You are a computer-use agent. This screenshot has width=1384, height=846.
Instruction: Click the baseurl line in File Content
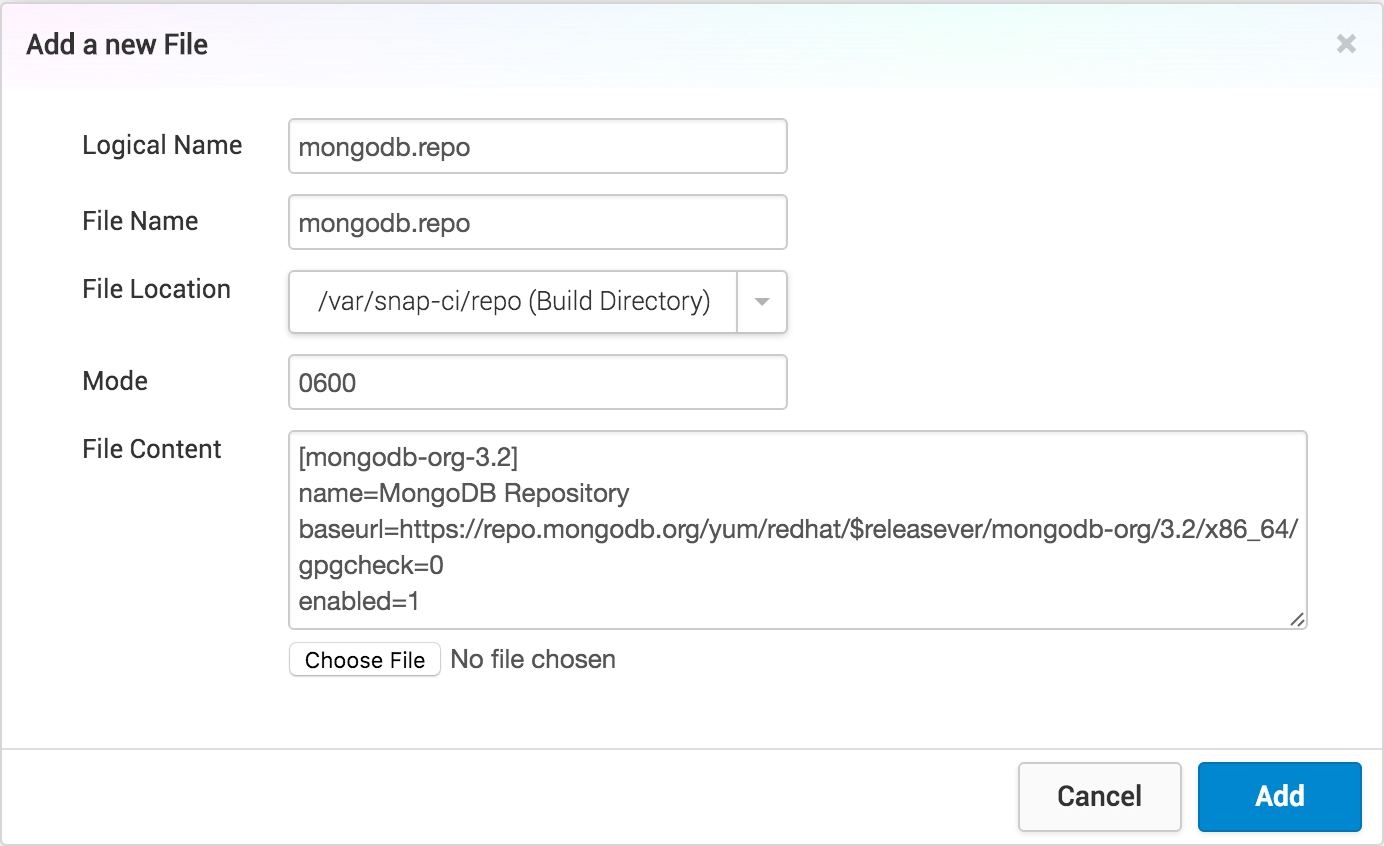click(x=797, y=530)
